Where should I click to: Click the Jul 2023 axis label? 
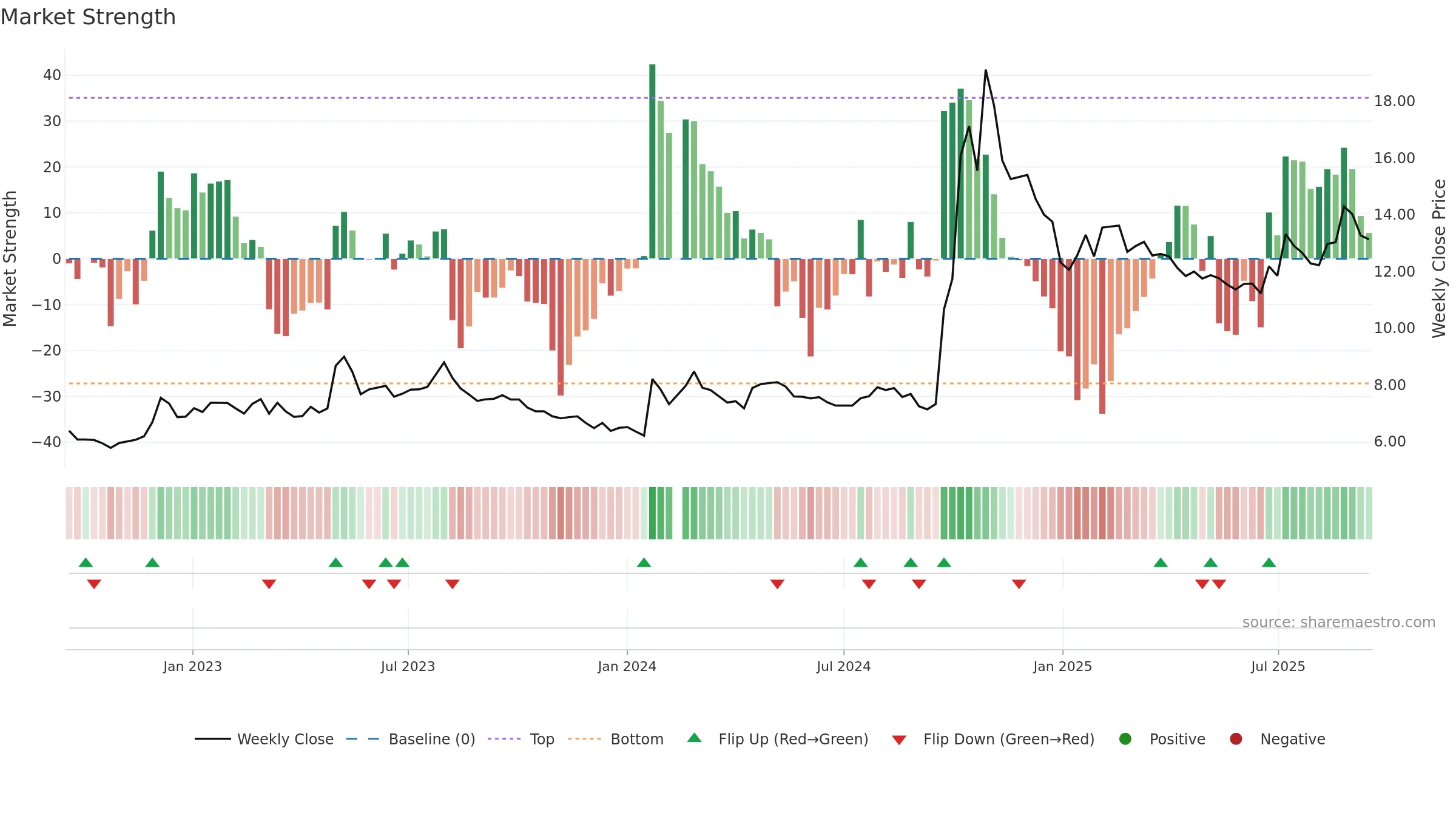click(x=408, y=666)
